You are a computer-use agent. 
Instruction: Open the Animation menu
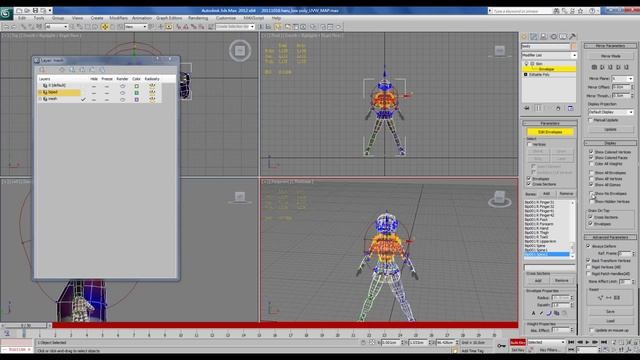(142, 18)
